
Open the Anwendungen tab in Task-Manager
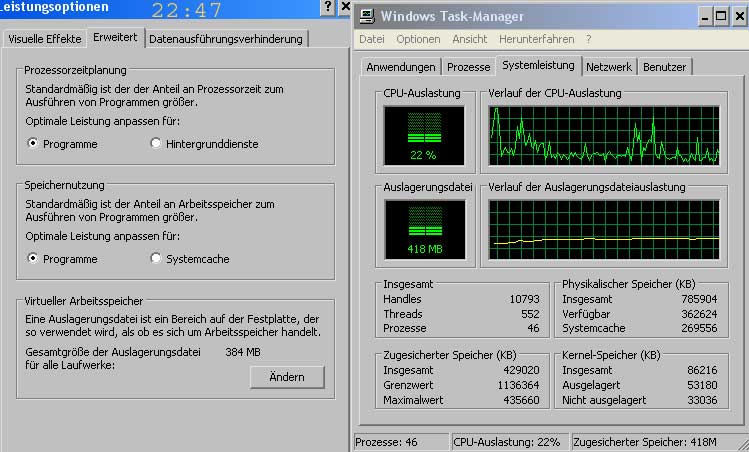tap(401, 67)
